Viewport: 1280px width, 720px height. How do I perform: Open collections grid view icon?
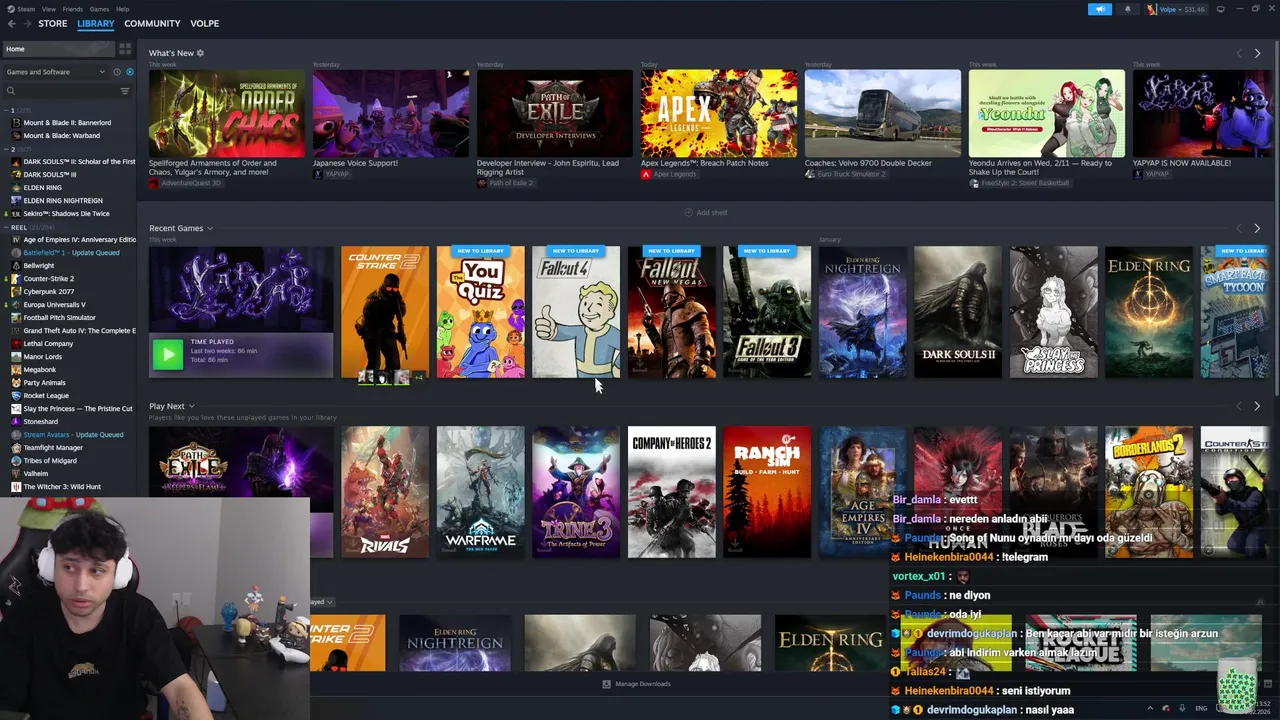tap(125, 48)
